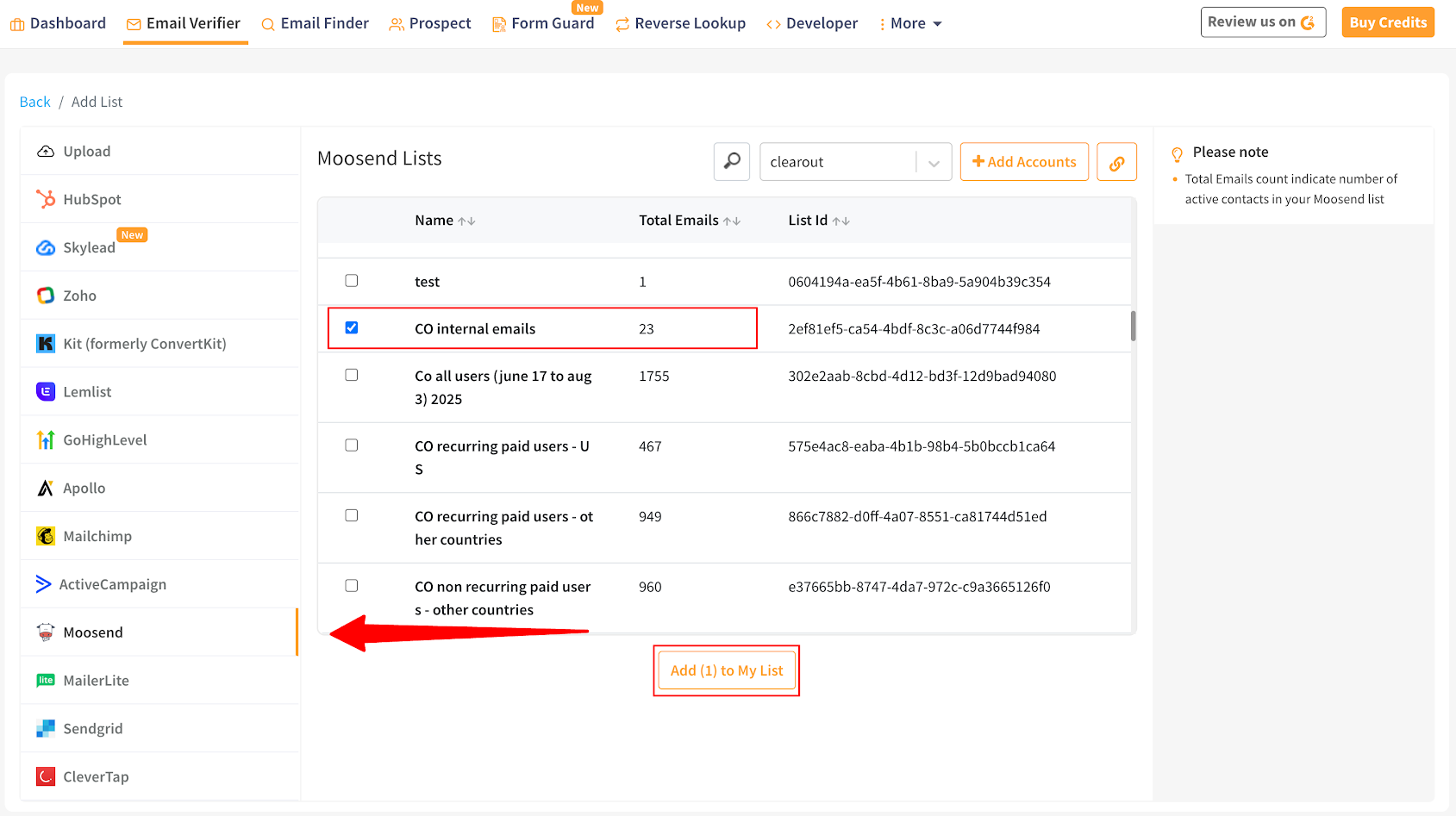Open the Mailchimp integration from sidebar
Image resolution: width=1456 pixels, height=816 pixels.
tap(45, 535)
